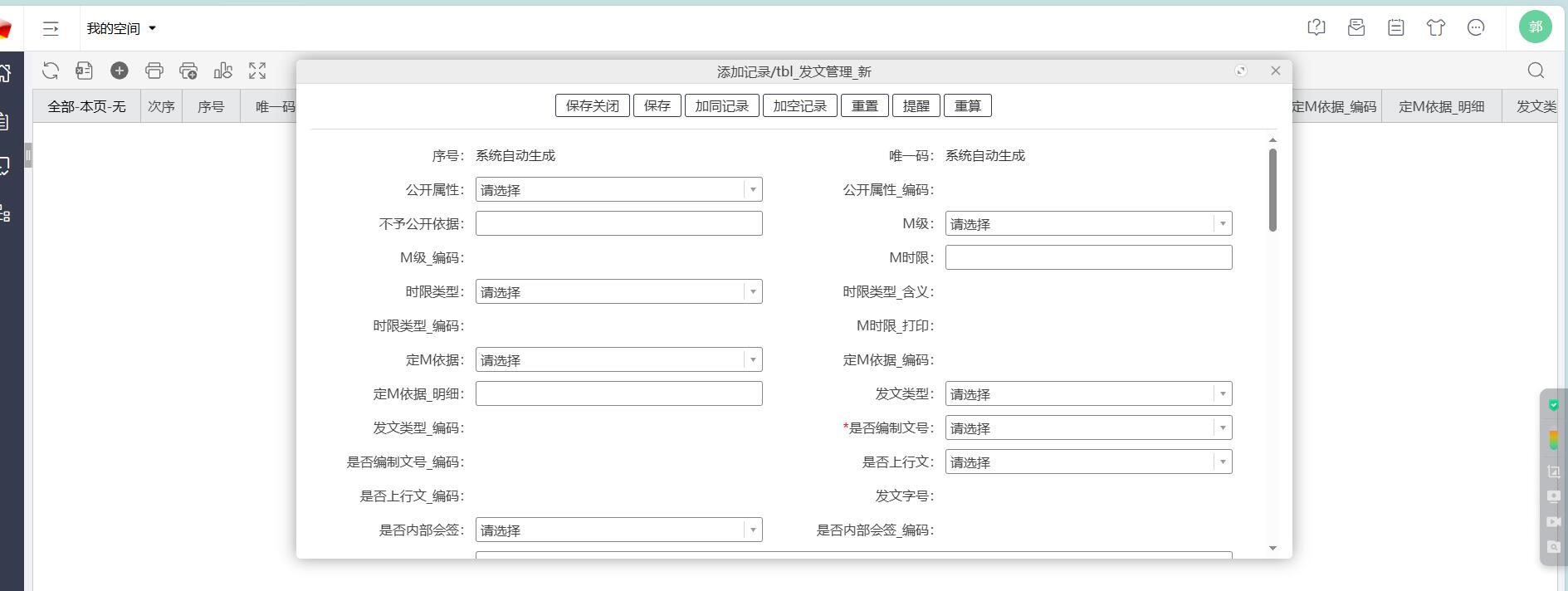This screenshot has height=591, width=1568.
Task: Expand the M级 dropdown
Action: (1088, 224)
